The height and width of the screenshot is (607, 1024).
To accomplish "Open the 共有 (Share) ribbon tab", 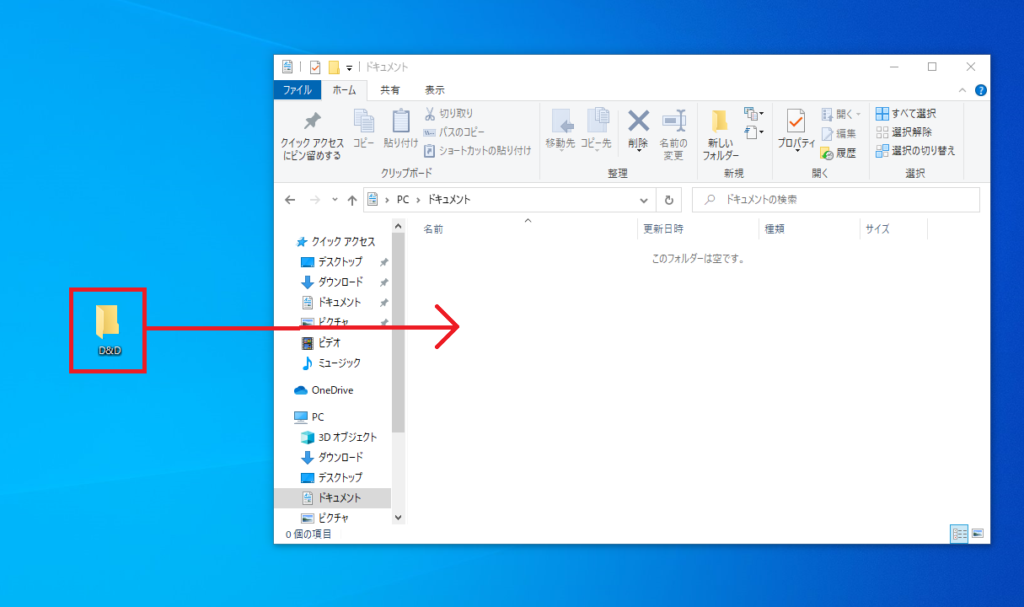I will [390, 90].
